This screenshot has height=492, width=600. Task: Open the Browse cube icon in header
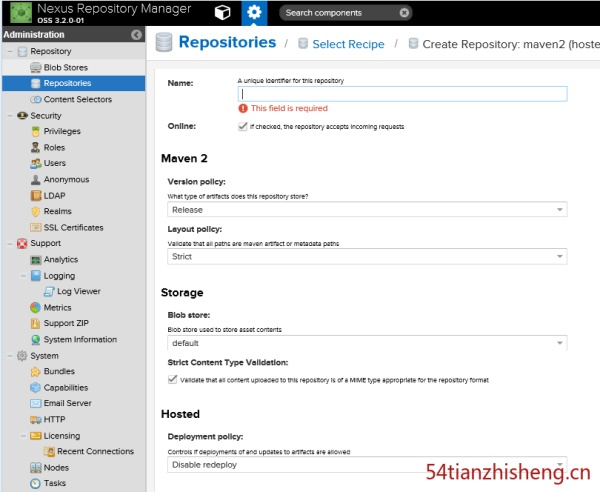[x=222, y=13]
